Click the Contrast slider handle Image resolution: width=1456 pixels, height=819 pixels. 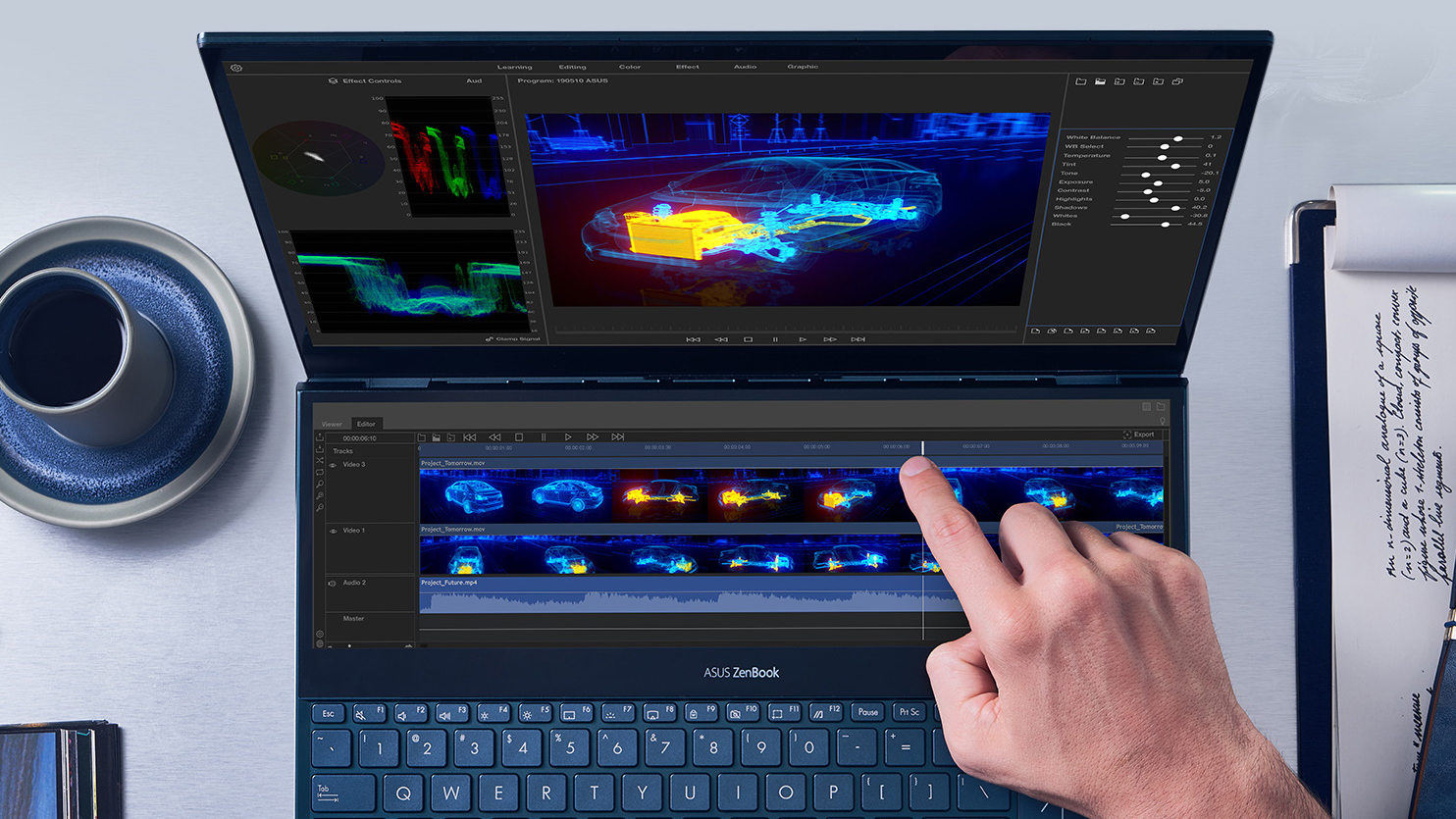point(1150,191)
